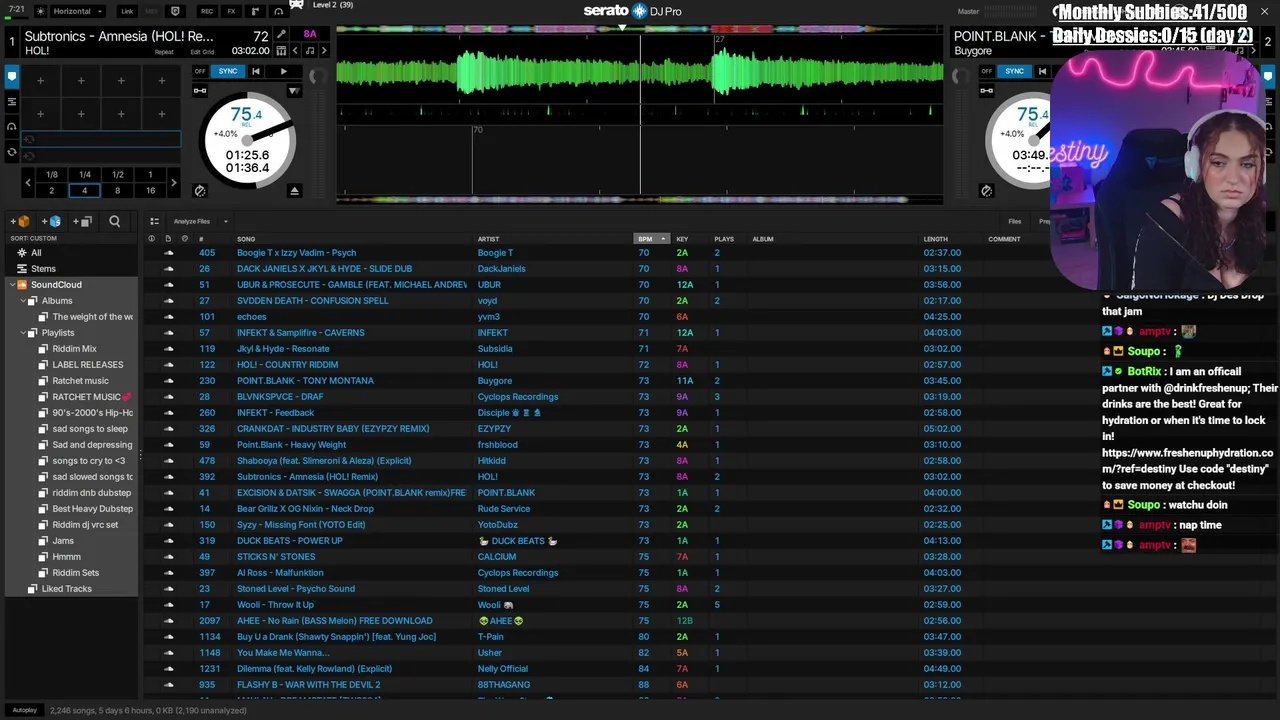Toggle slip mode icon on deck 1

coord(294,91)
